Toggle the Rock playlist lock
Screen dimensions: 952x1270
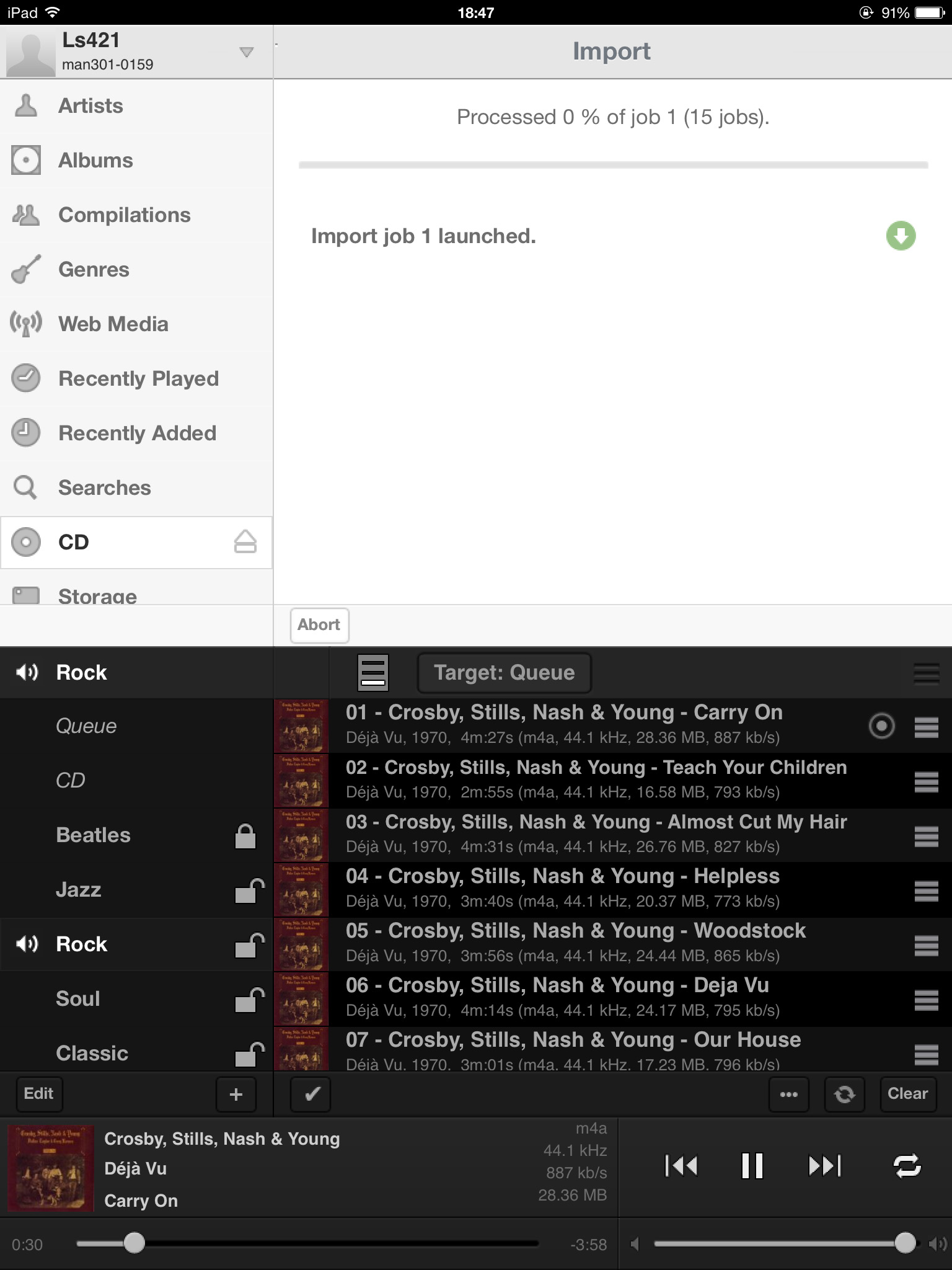point(249,945)
